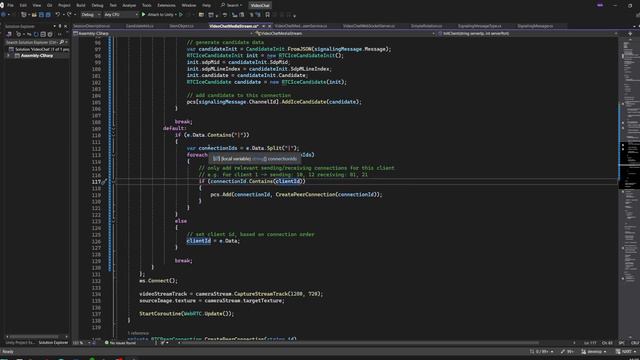
Task: Select the Debug configuration dropdown
Action: (90, 15)
